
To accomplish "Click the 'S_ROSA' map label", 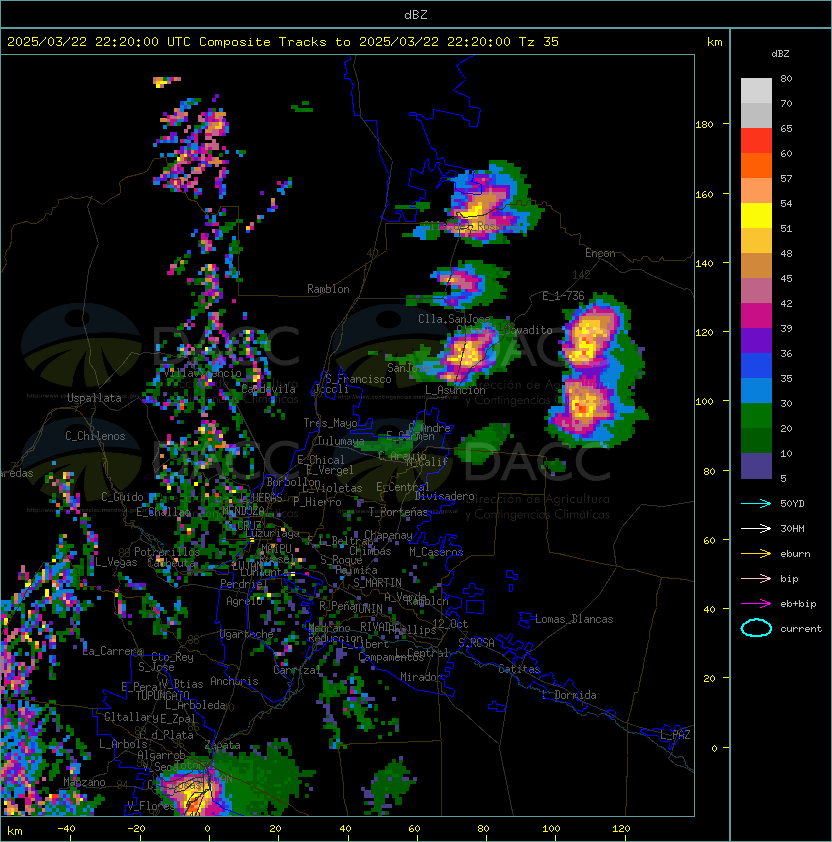I will point(476,643).
